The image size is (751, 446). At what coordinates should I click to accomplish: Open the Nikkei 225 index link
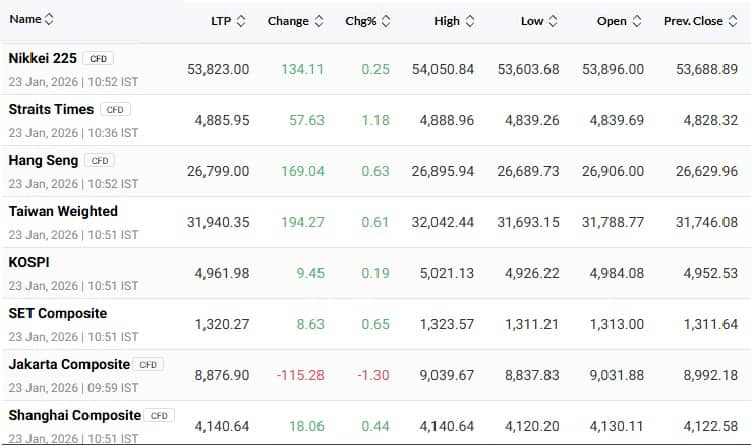[43, 58]
